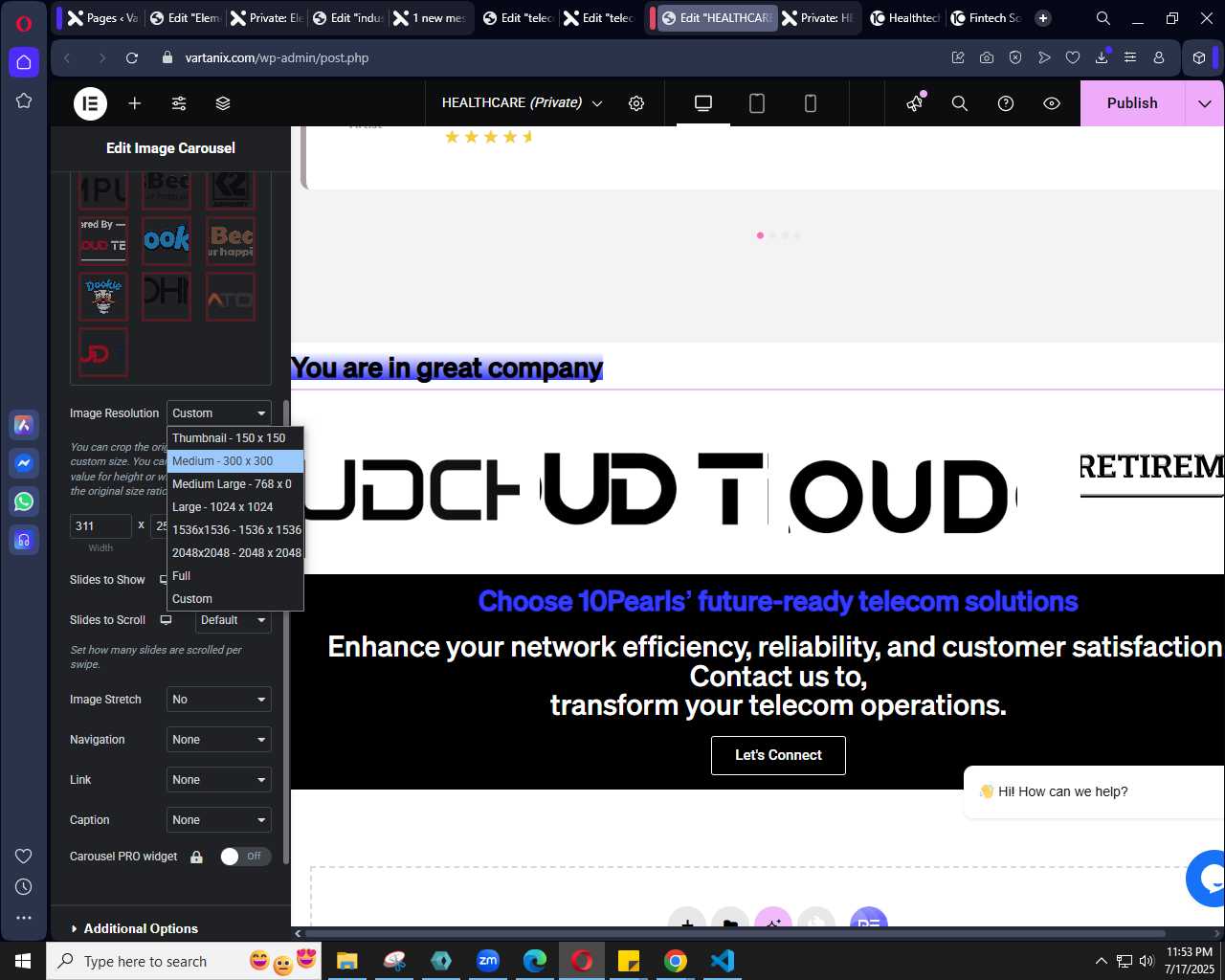This screenshot has height=980, width=1225.
Task: Open Link dropdown
Action: [x=219, y=780]
